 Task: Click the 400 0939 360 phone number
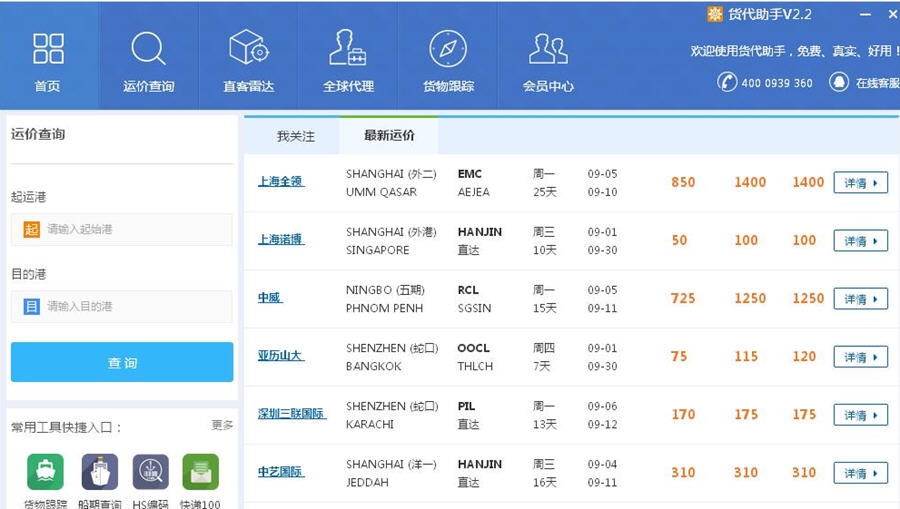point(777,83)
